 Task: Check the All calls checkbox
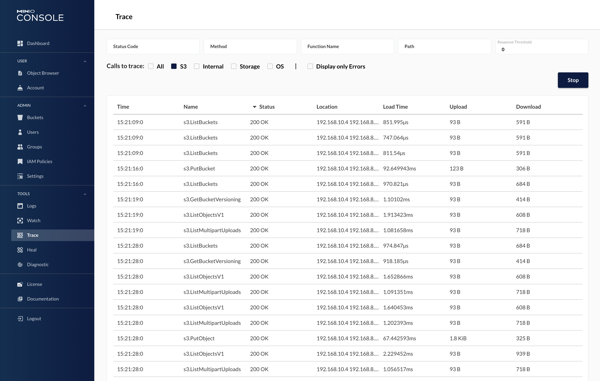pos(151,66)
